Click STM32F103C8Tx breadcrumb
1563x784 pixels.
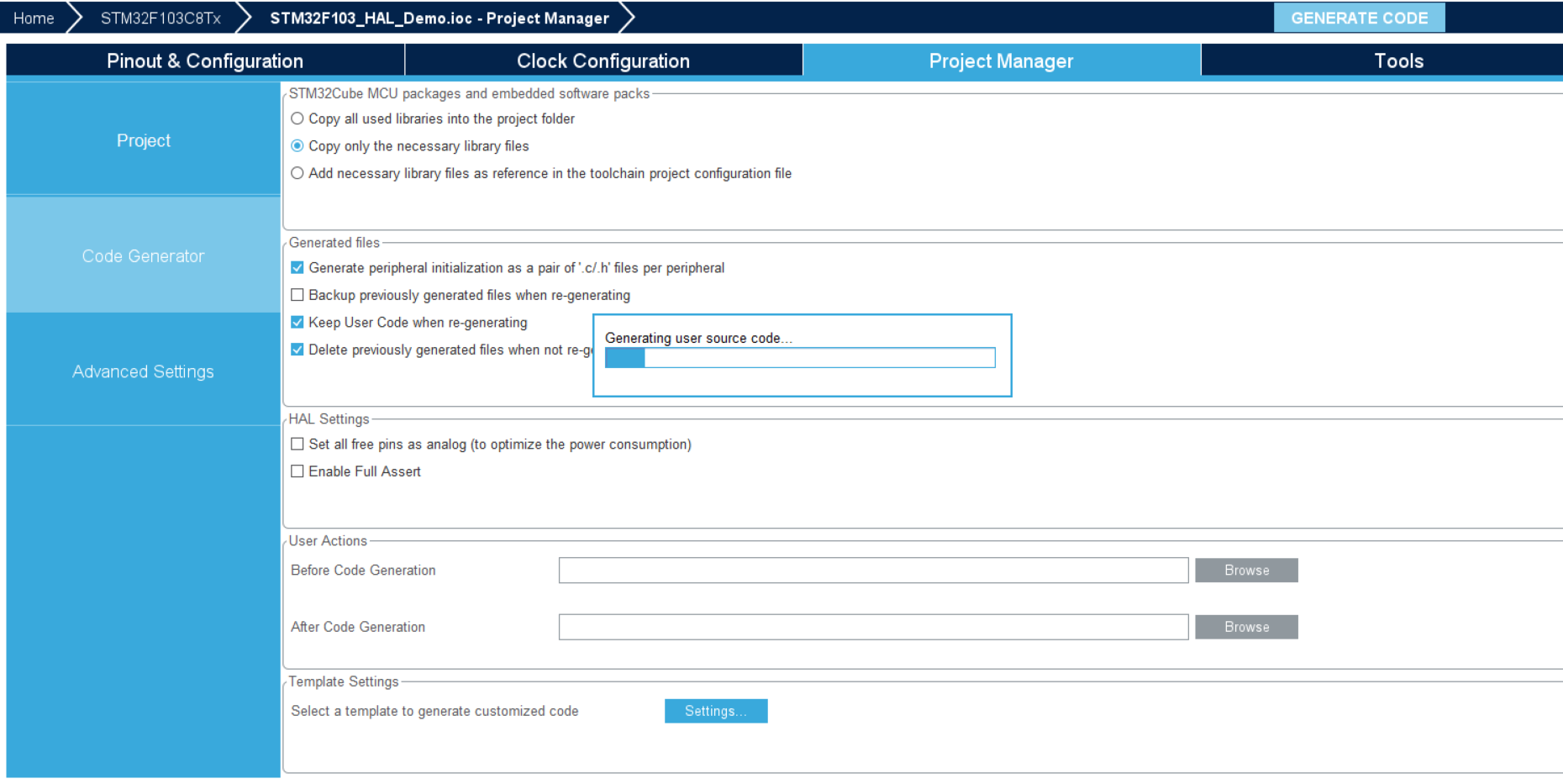click(x=161, y=18)
